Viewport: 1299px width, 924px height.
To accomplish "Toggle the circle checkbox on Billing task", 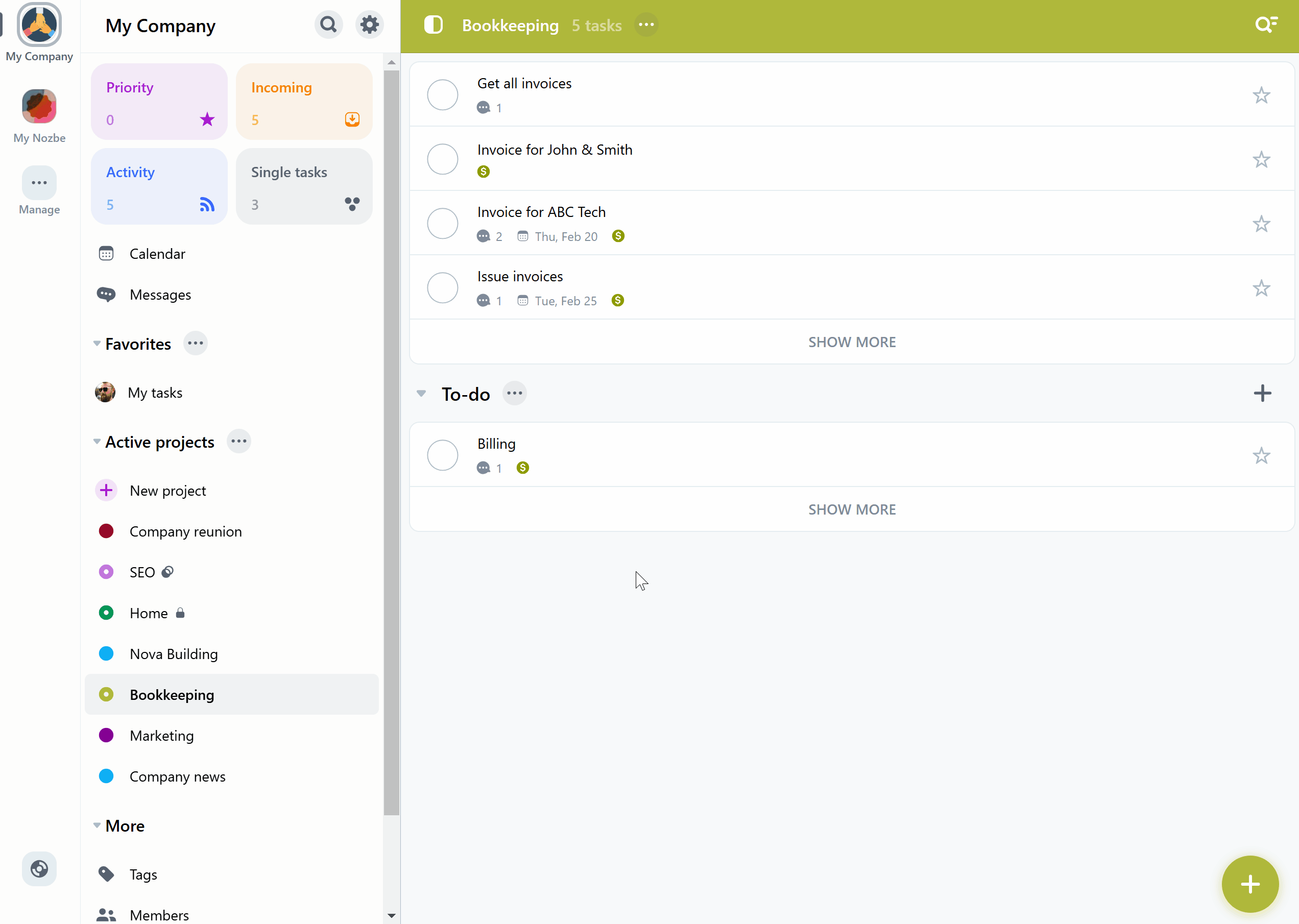I will click(443, 455).
